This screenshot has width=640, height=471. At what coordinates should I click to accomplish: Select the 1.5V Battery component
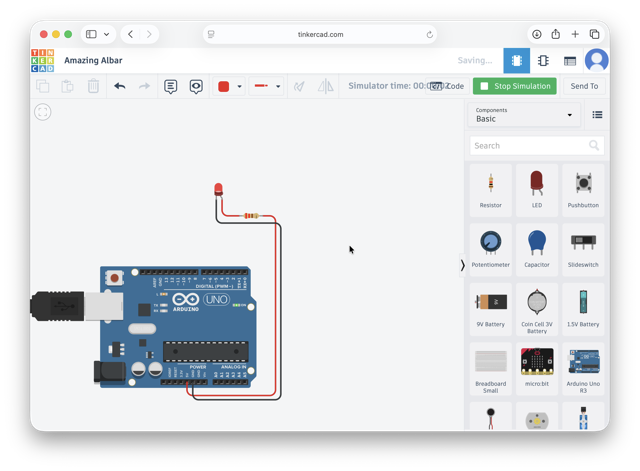click(x=583, y=309)
